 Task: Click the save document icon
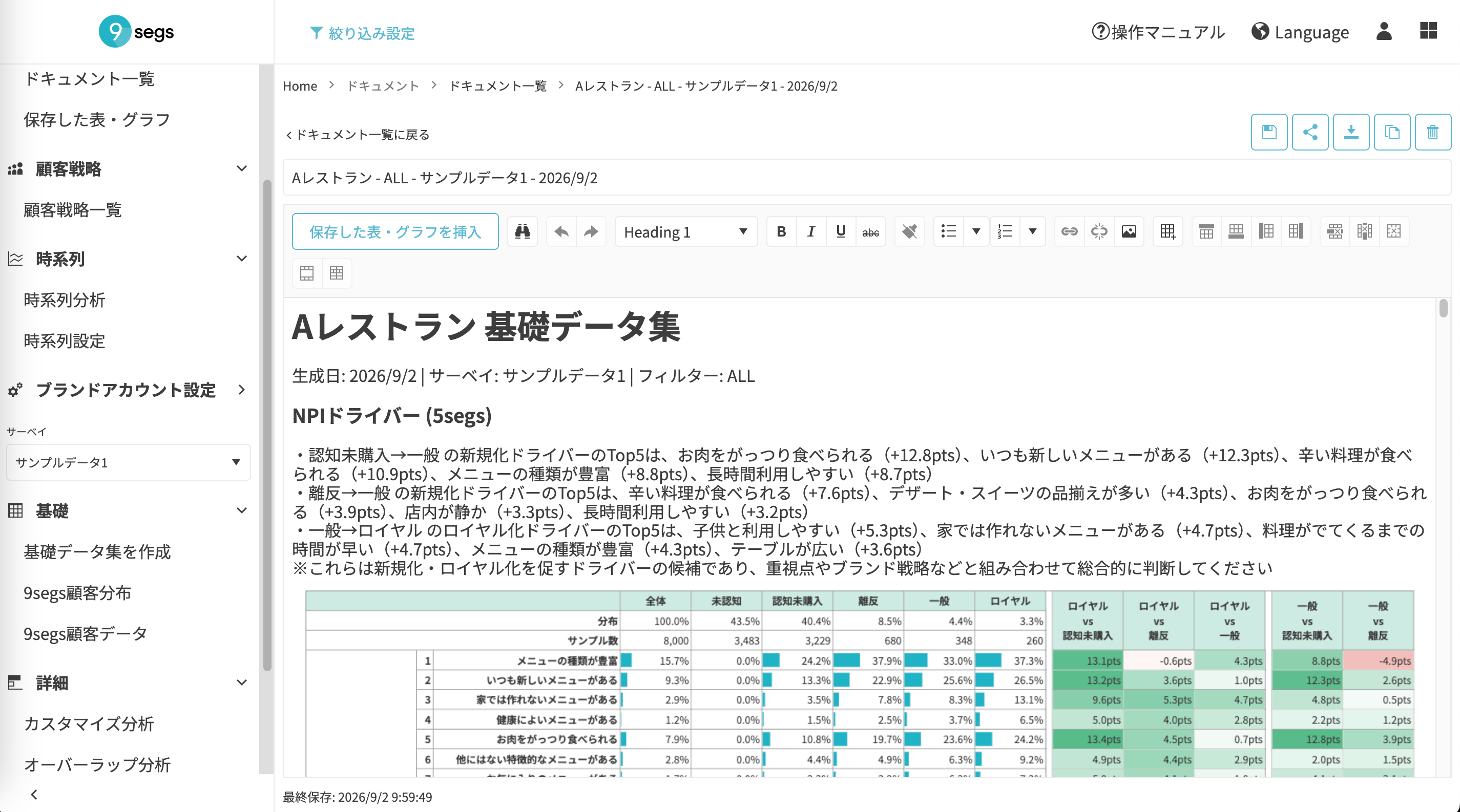click(x=1268, y=132)
